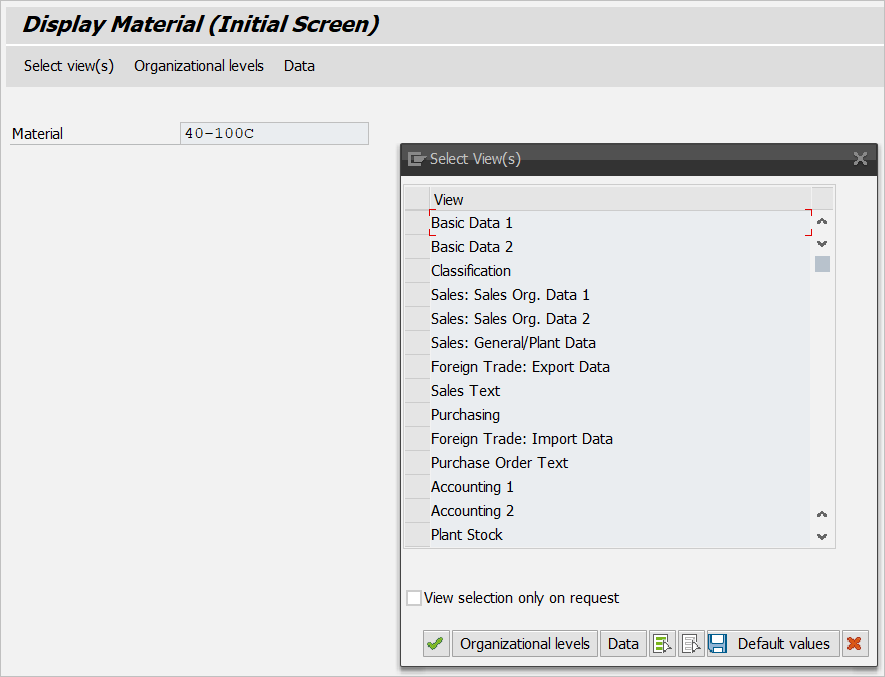Viewport: 885px width, 677px height.
Task: Confirm selection with the green checkmark
Action: (435, 644)
